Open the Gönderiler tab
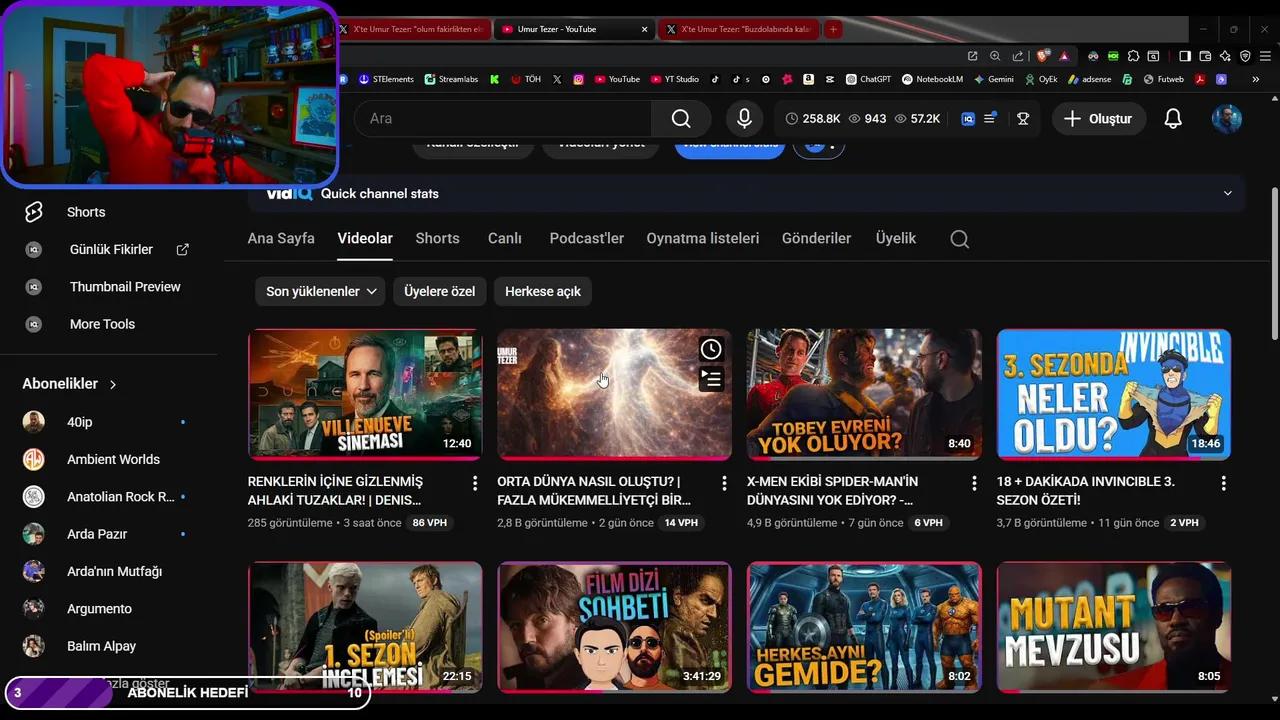 (816, 238)
